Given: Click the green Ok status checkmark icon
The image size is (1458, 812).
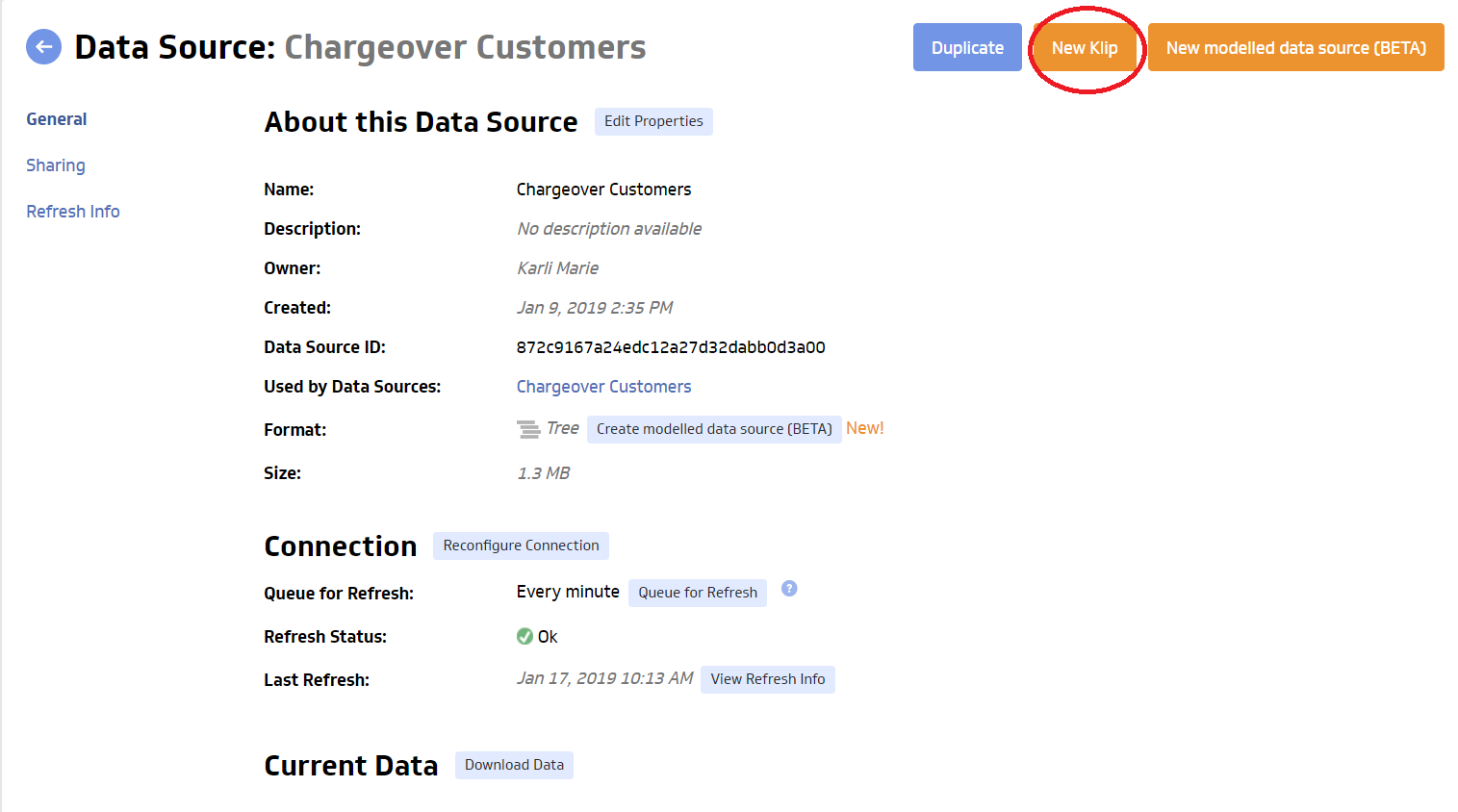Looking at the screenshot, I should pyautogui.click(x=524, y=636).
